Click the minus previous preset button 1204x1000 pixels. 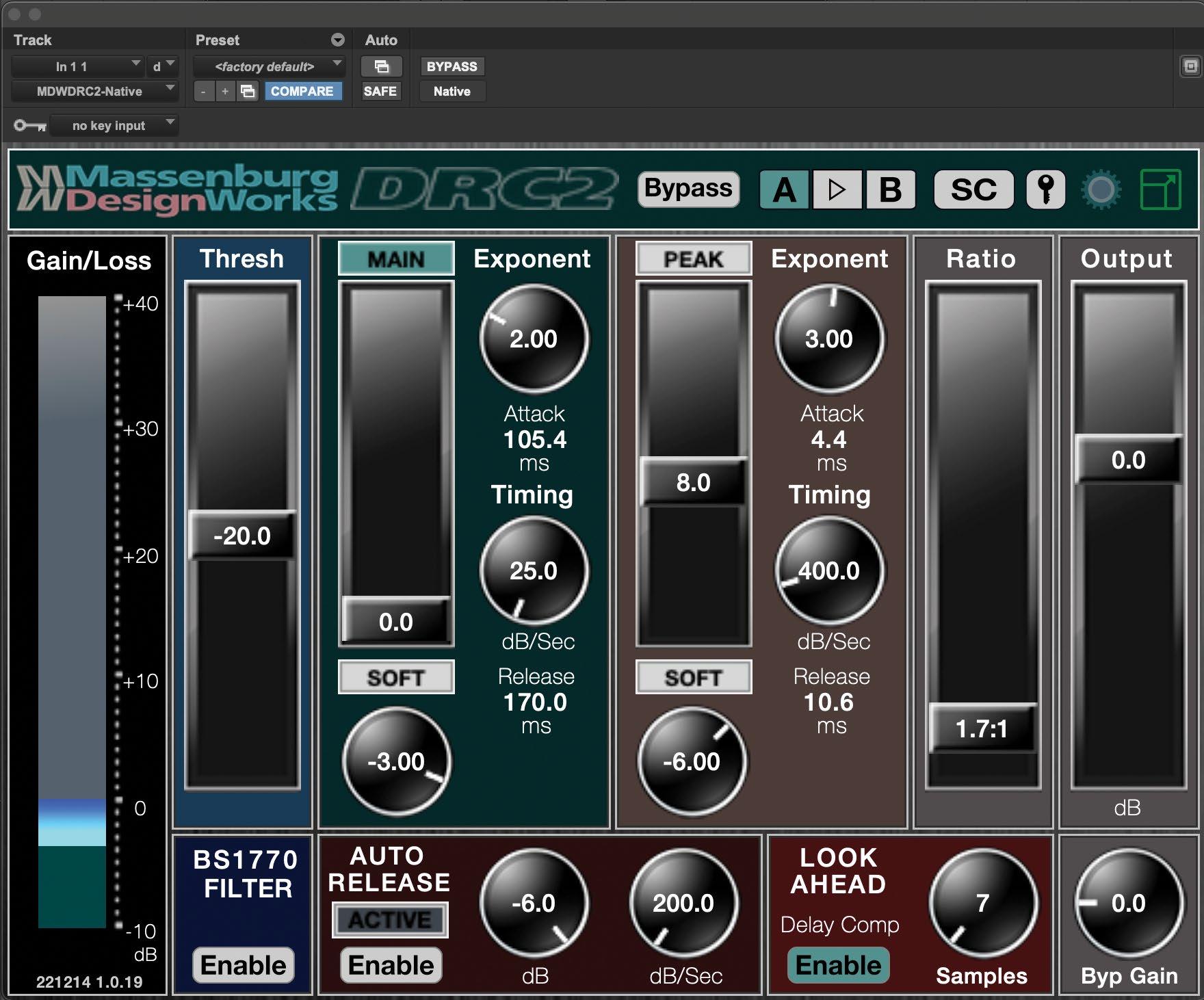point(203,91)
